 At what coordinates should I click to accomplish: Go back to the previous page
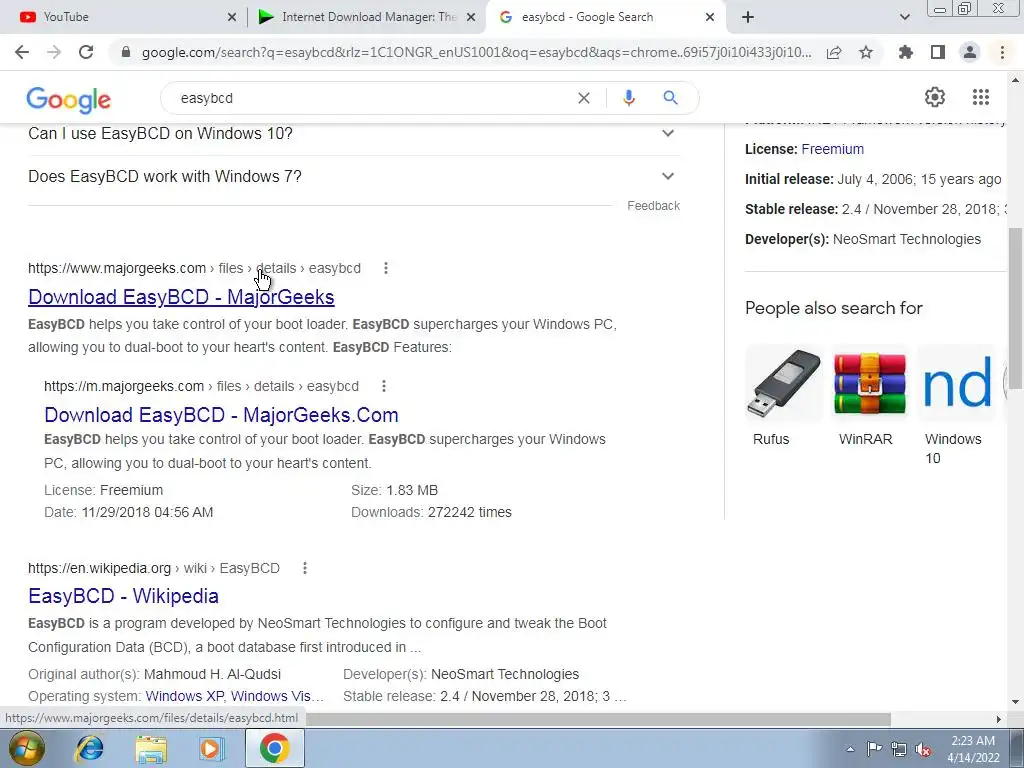22,52
